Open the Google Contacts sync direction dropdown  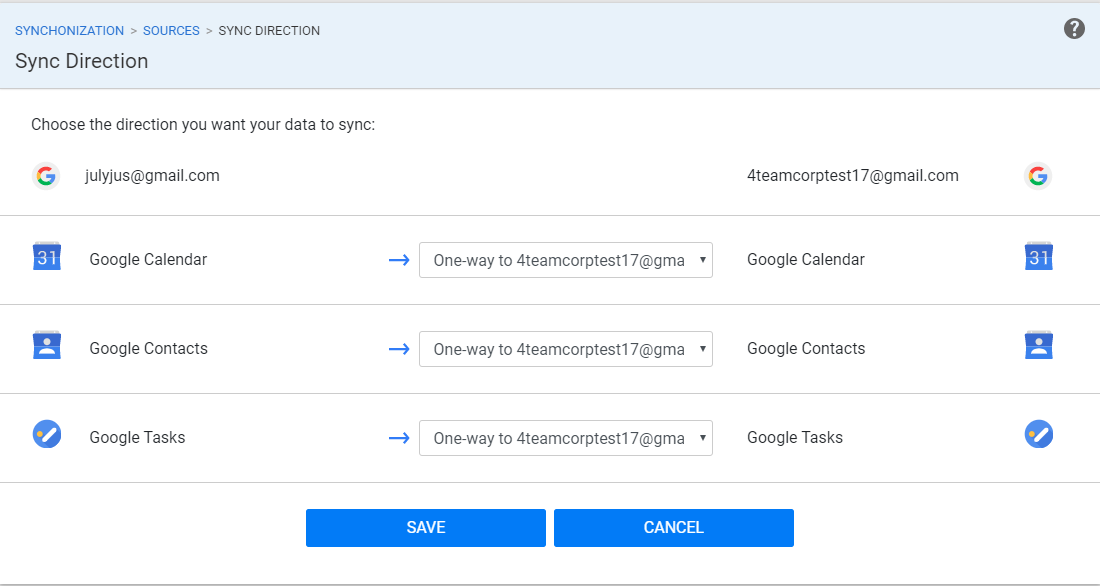pos(566,349)
